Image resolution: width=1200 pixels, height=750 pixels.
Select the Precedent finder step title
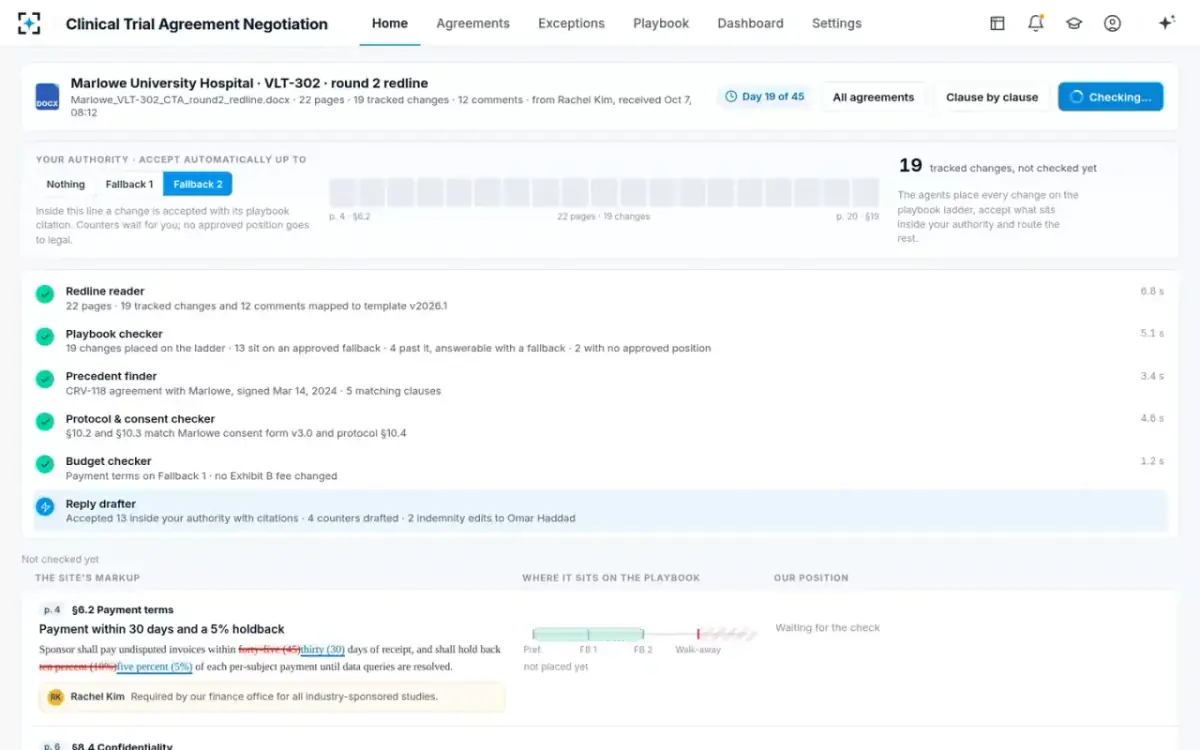(x=111, y=376)
